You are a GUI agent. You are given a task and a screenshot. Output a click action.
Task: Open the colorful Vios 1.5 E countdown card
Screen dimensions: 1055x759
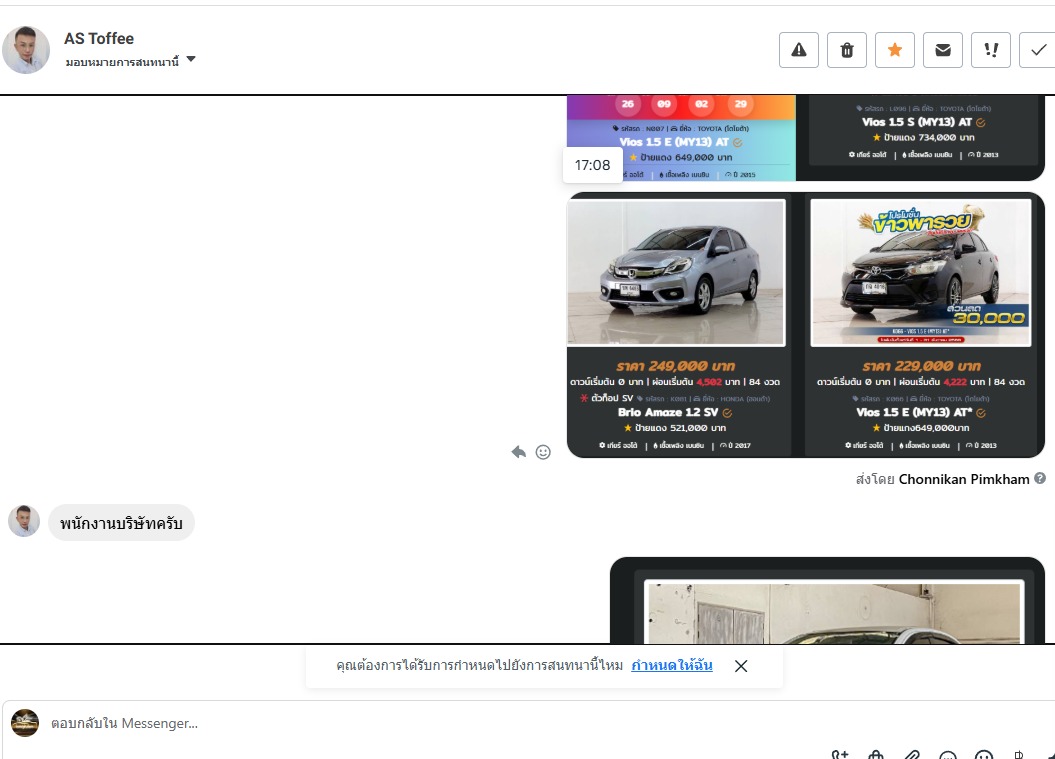point(681,138)
